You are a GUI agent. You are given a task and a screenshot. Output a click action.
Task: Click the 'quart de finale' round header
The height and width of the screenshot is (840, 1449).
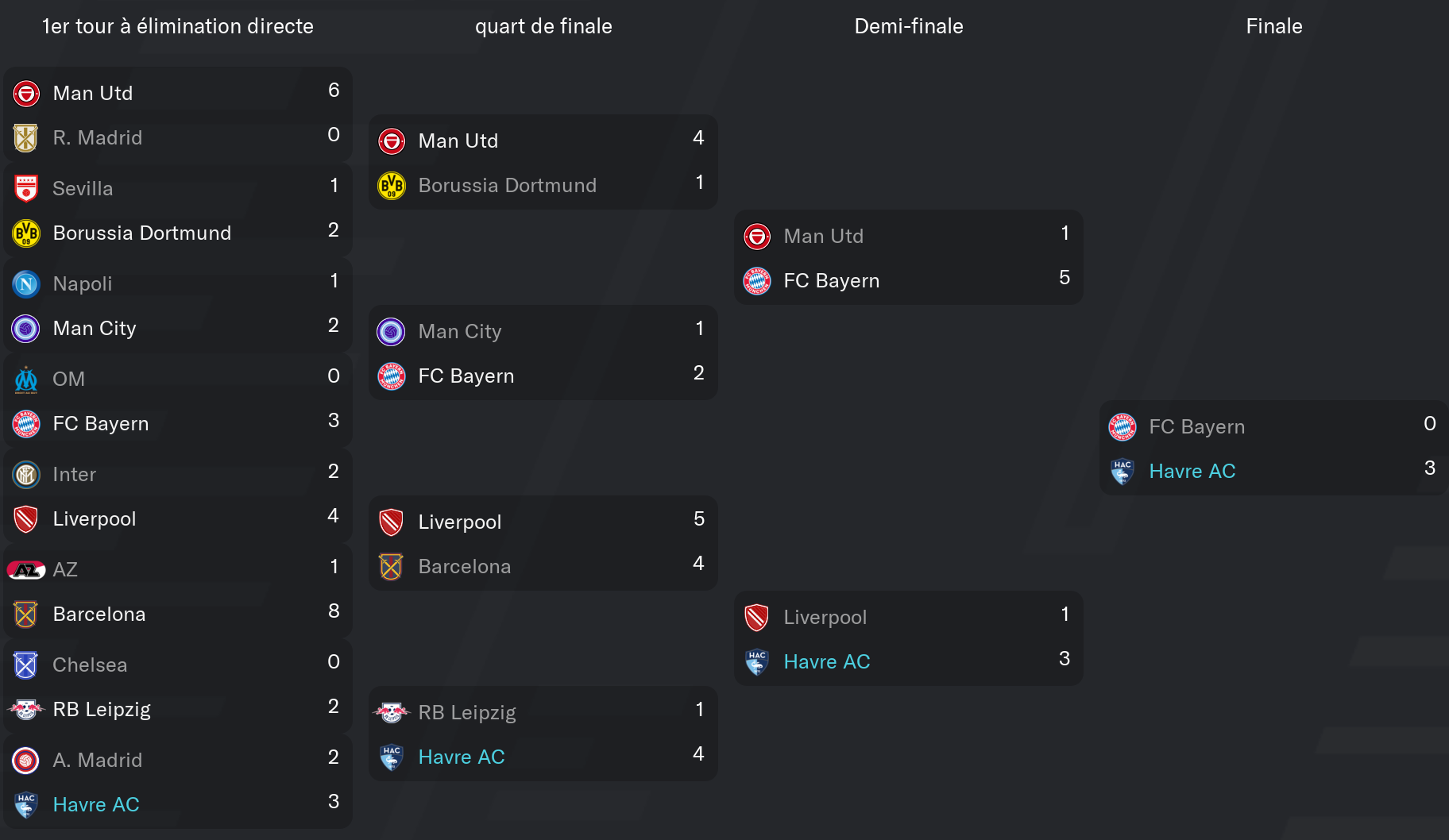coord(543,26)
